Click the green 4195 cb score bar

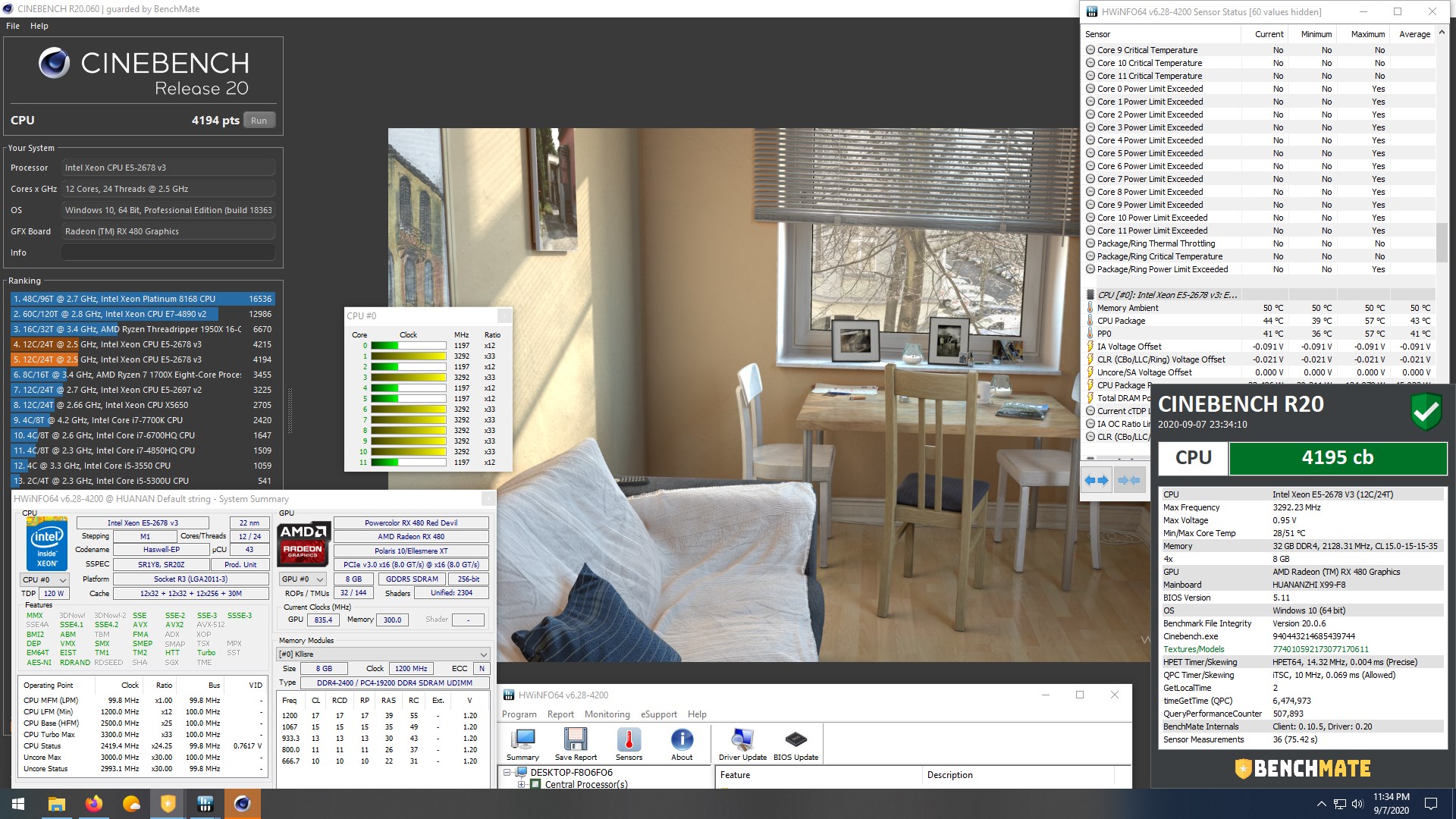(x=1338, y=458)
